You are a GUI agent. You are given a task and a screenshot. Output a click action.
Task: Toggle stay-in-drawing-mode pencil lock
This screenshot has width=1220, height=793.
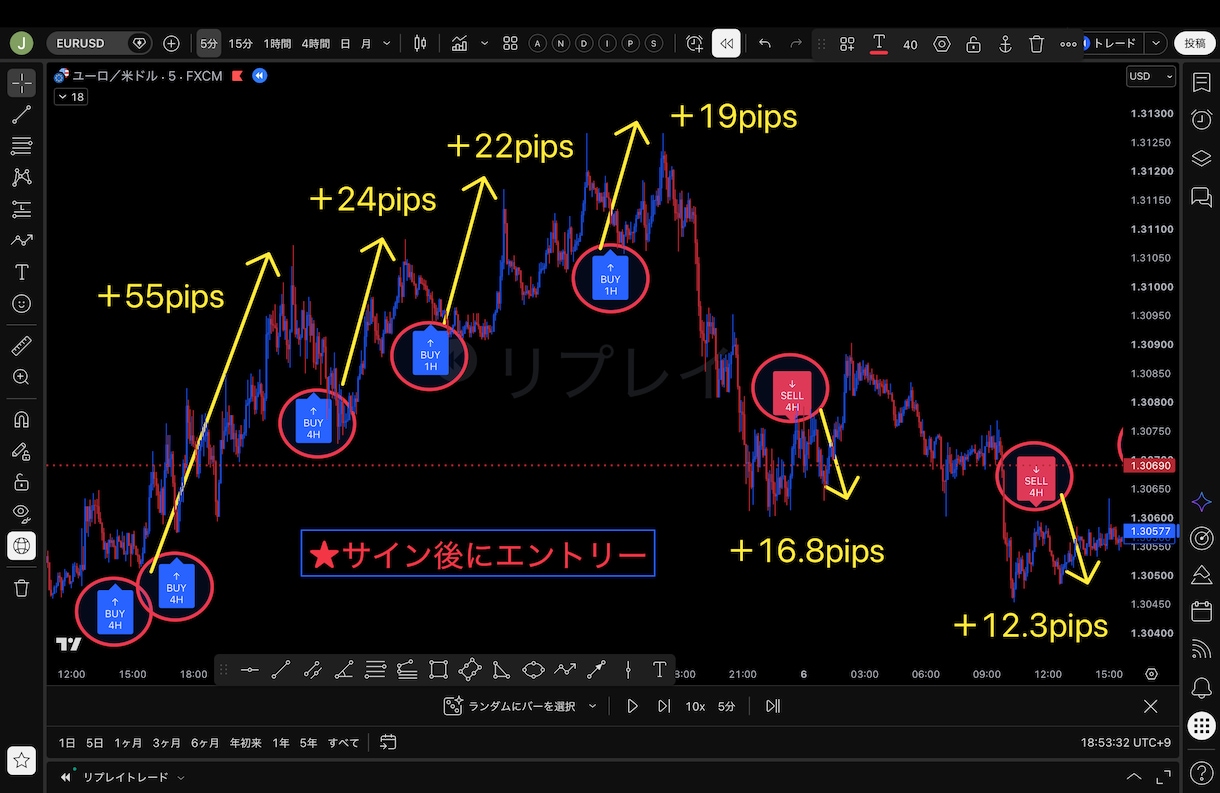coord(22,451)
